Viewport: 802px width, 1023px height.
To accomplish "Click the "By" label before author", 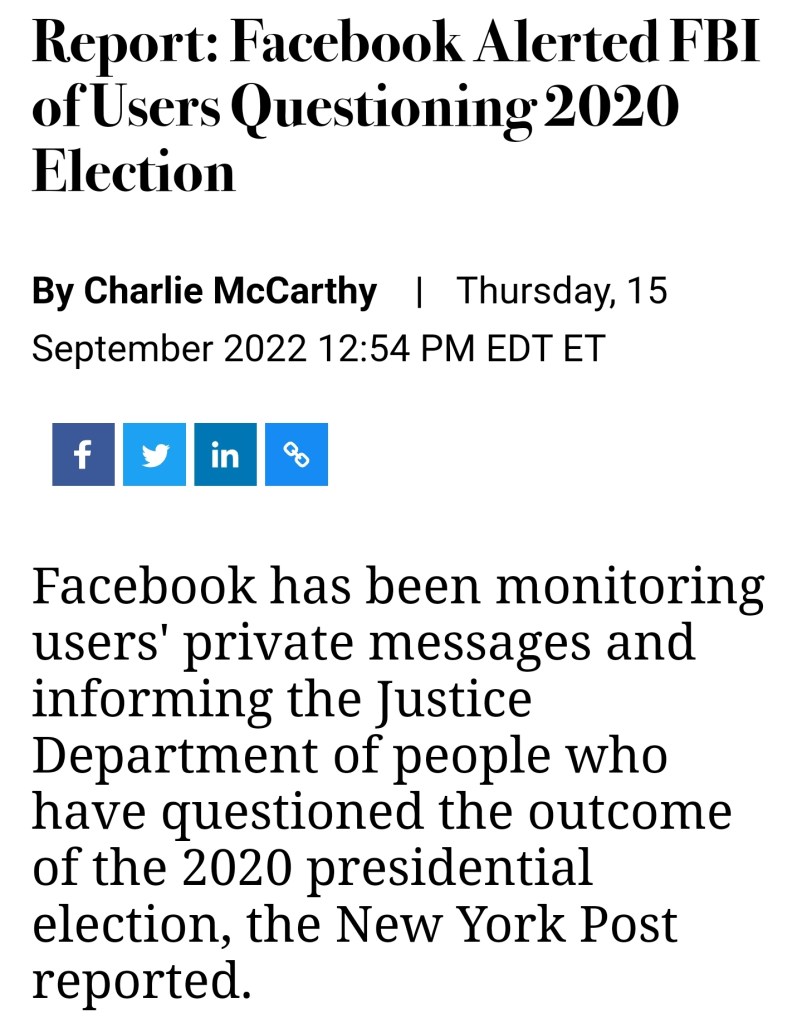I will 54,292.
